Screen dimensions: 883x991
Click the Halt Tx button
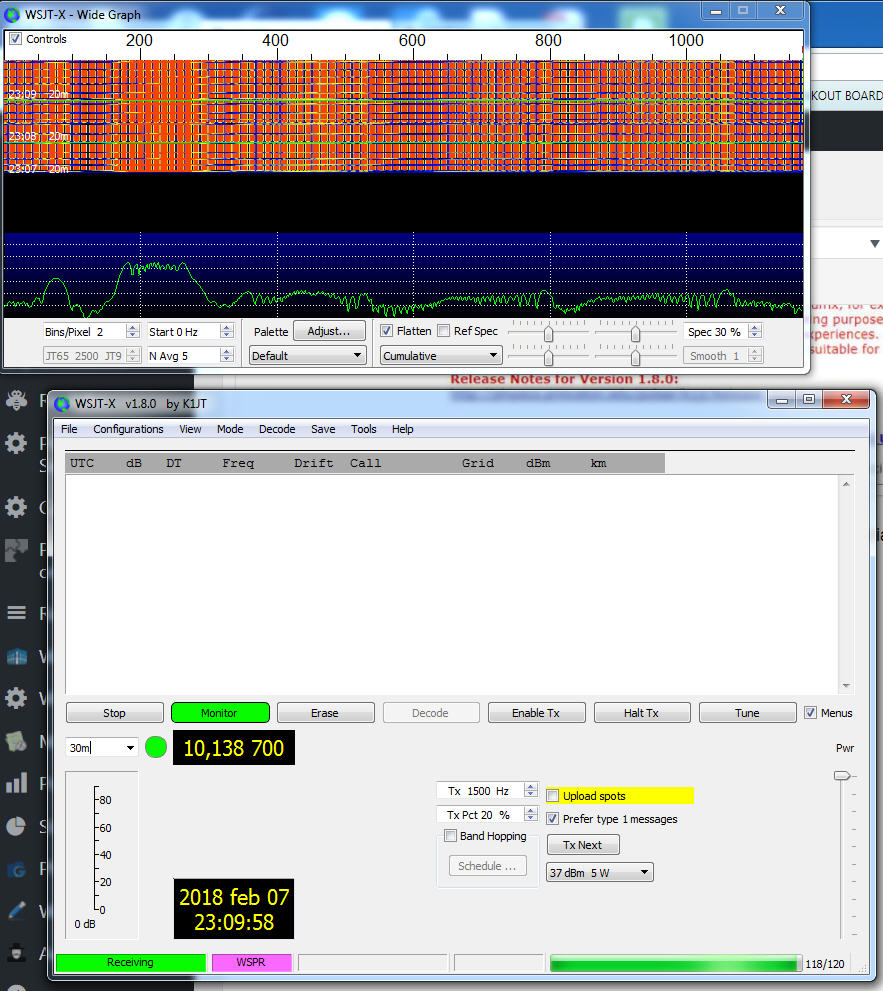tap(642, 713)
